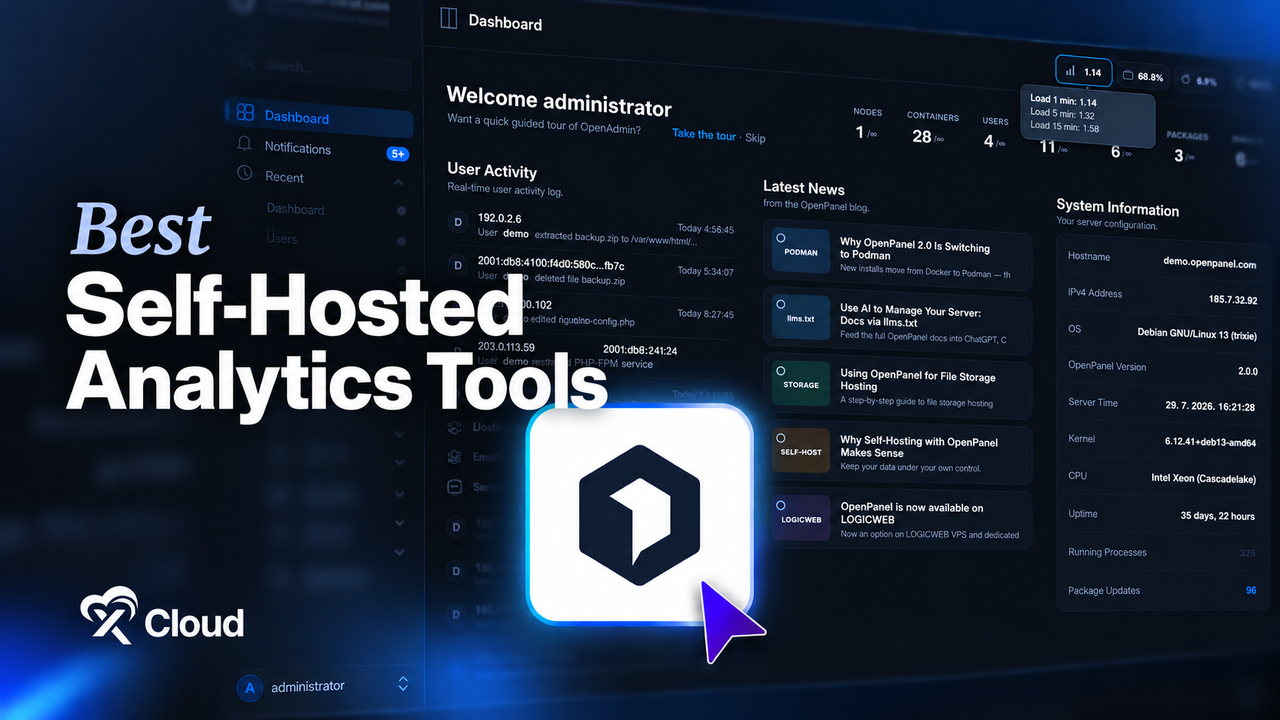Viewport: 1280px width, 720px height.
Task: Click hostname value demo.openpanel.com
Action: coord(1210,264)
